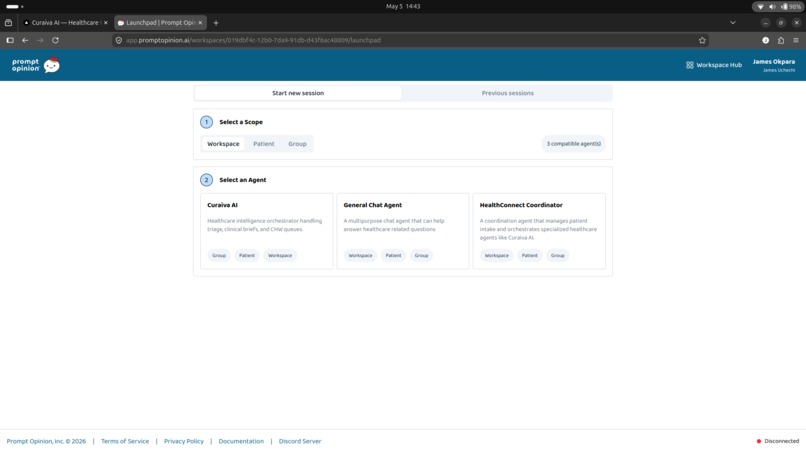This screenshot has height=453, width=806.
Task: Click Workspace tag on Curaiva AI card
Action: click(x=280, y=256)
